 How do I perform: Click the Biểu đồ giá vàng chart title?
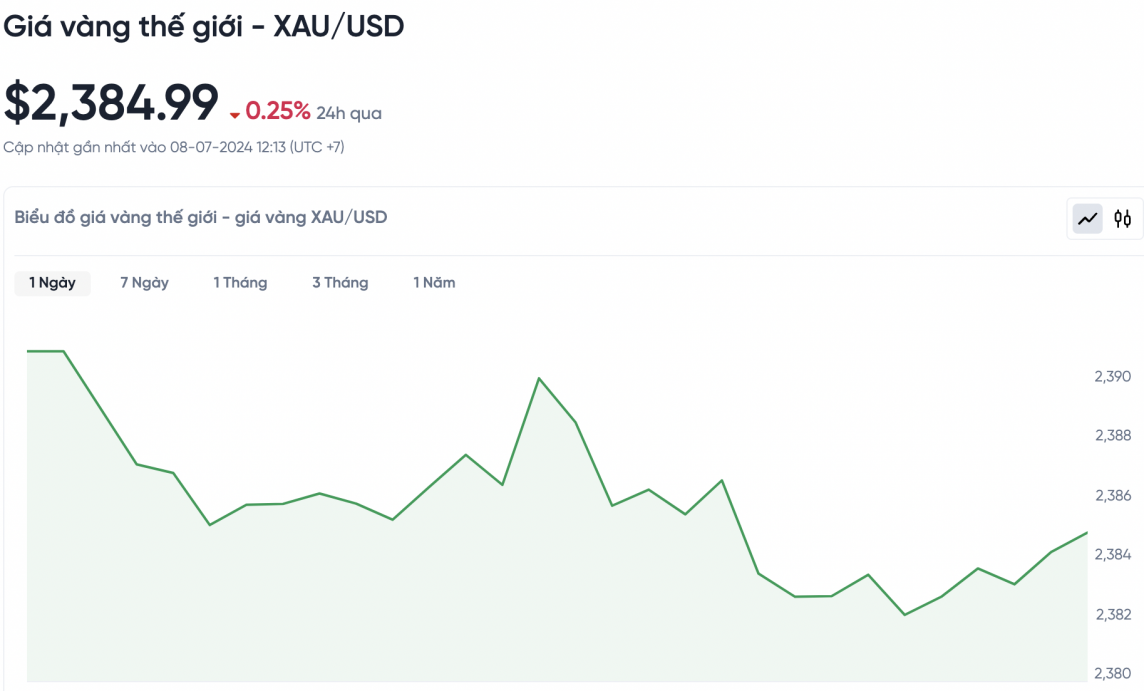tap(200, 217)
